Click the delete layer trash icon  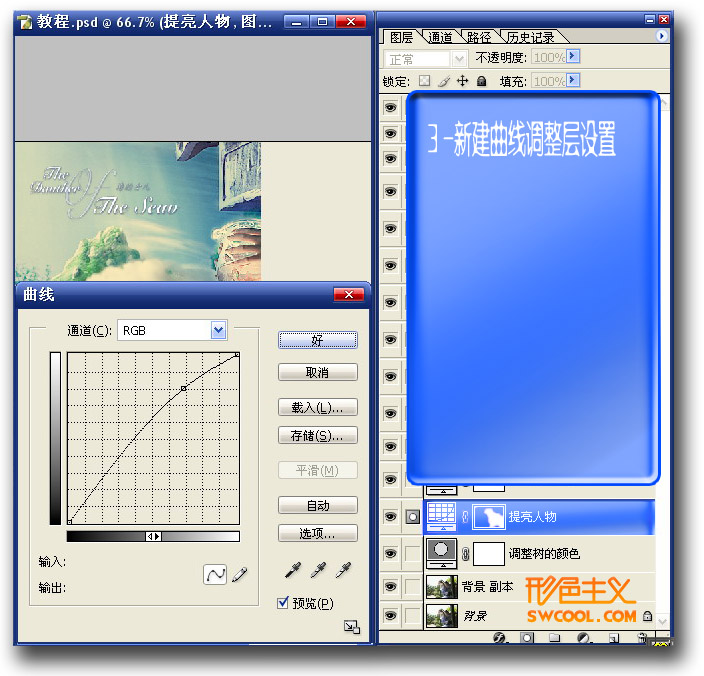642,637
